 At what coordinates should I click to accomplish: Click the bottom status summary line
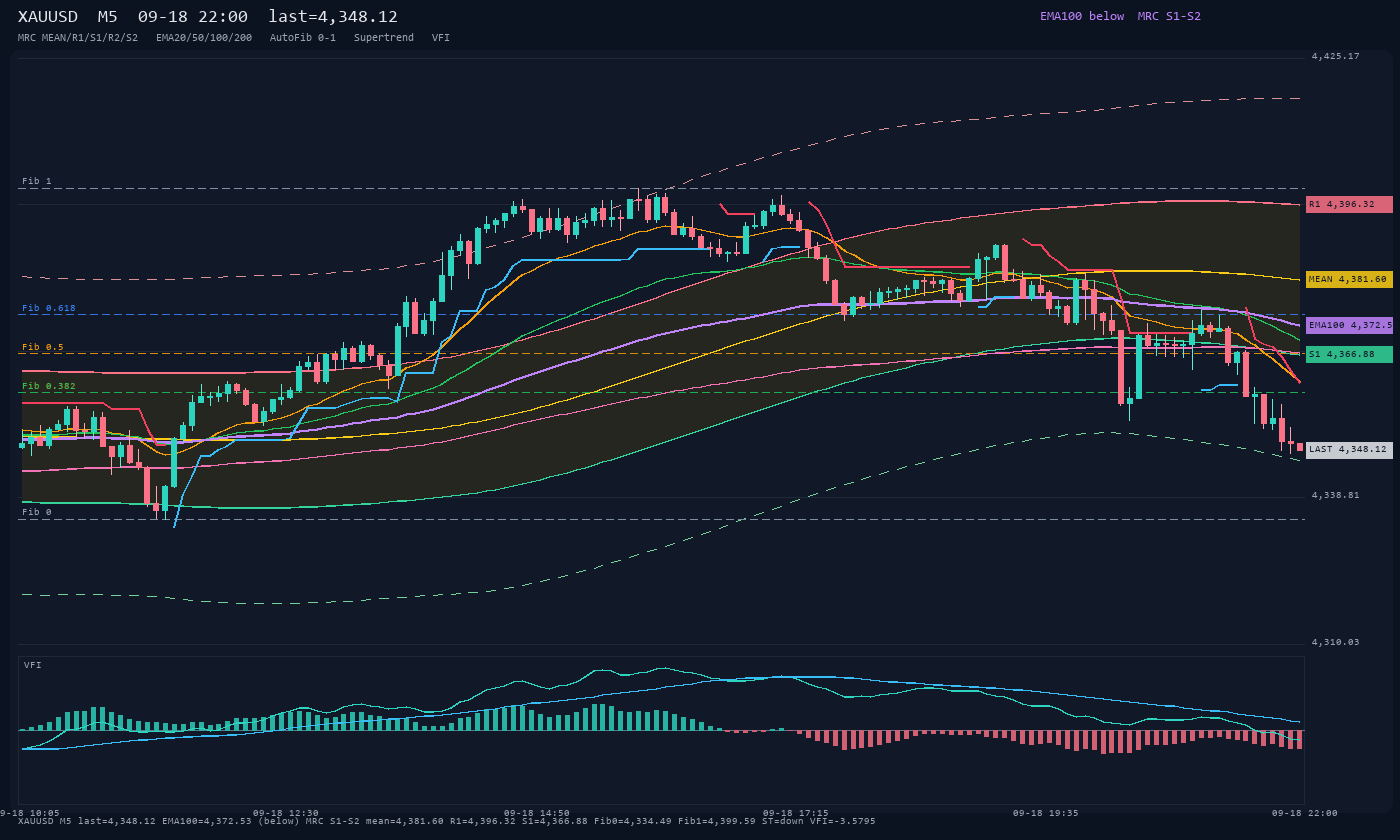tap(447, 821)
